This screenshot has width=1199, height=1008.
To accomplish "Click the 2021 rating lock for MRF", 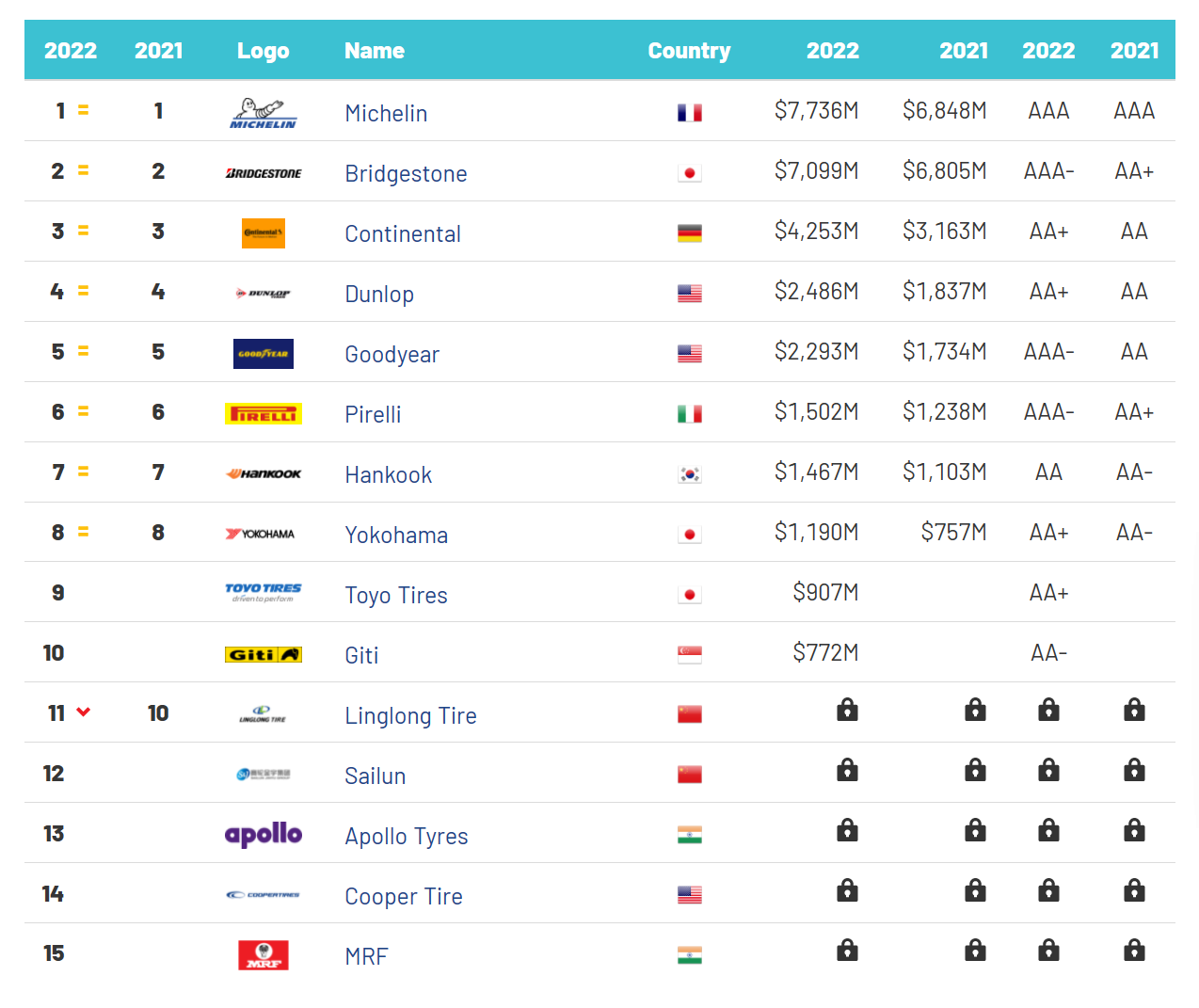I will 1134,951.
